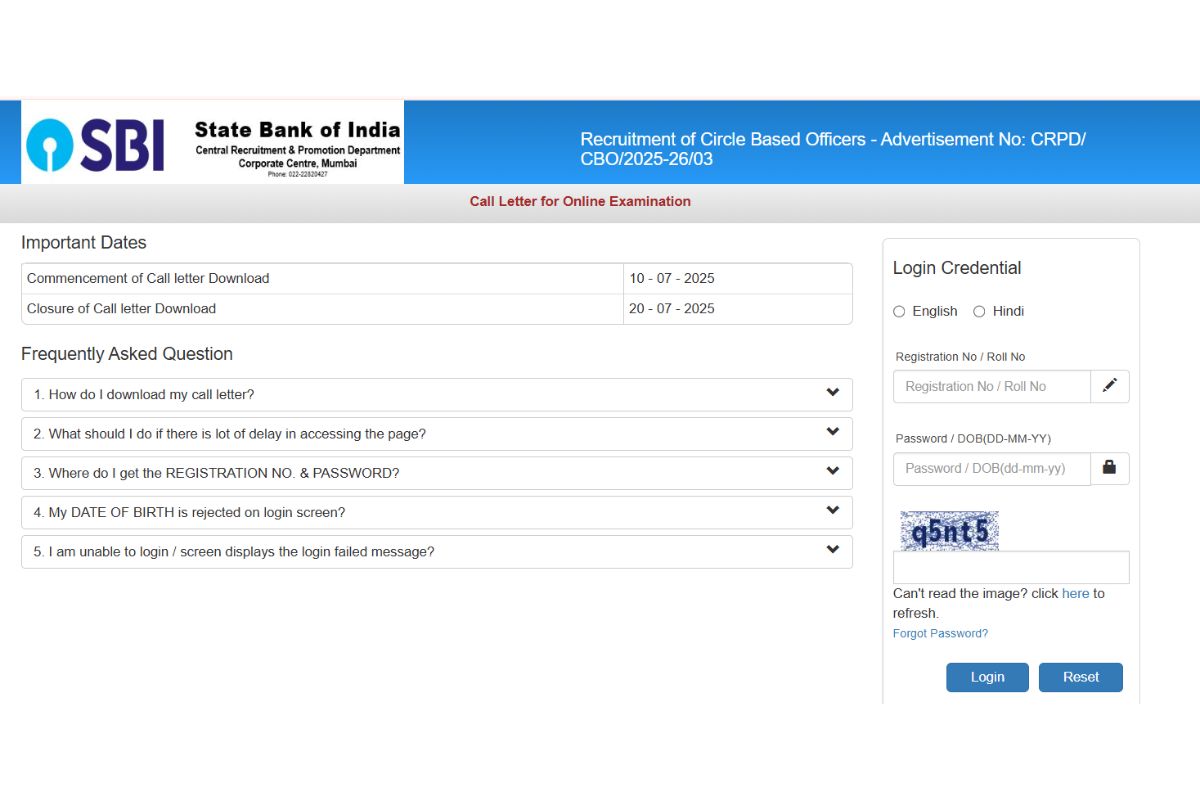Click the SBI logo in header
Viewport: 1200px width, 800px height.
click(x=95, y=146)
